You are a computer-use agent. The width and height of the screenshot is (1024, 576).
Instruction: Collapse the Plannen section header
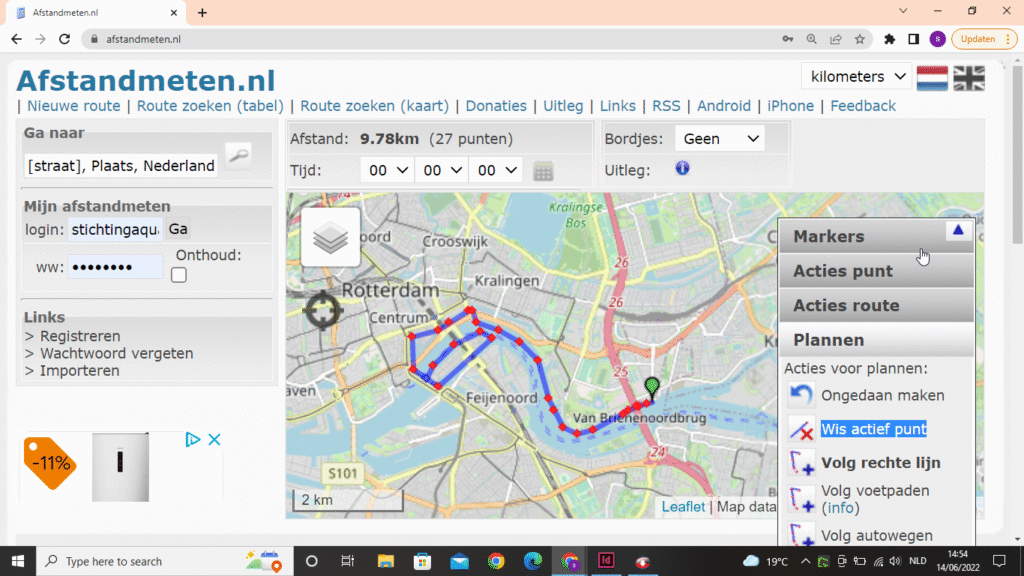tap(876, 340)
